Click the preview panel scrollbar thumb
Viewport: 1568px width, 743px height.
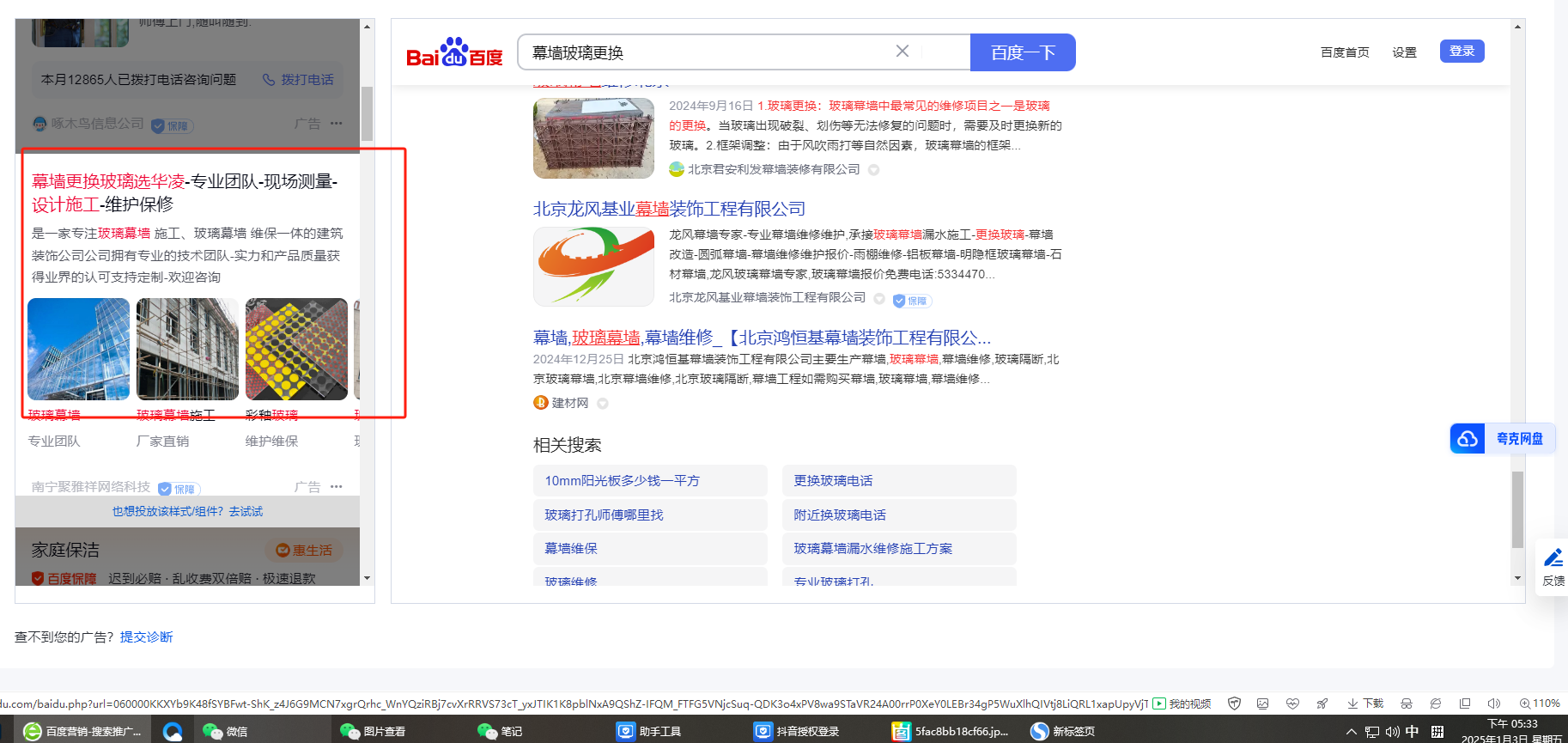point(367,113)
